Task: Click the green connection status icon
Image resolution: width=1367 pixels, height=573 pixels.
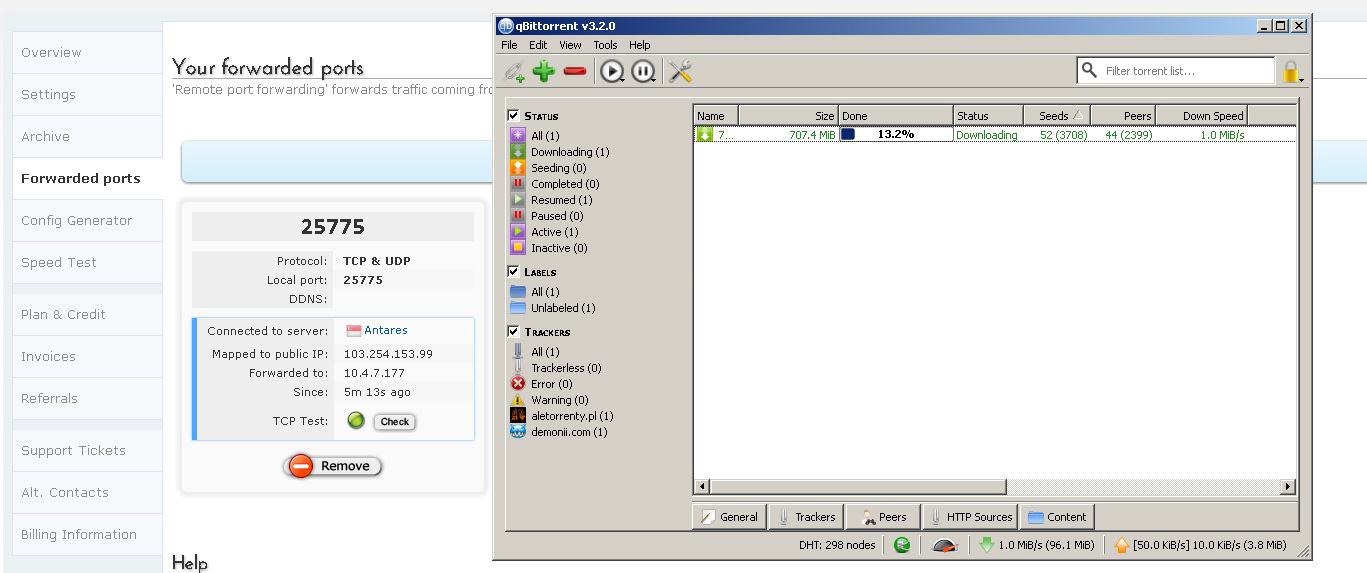Action: [x=902, y=545]
